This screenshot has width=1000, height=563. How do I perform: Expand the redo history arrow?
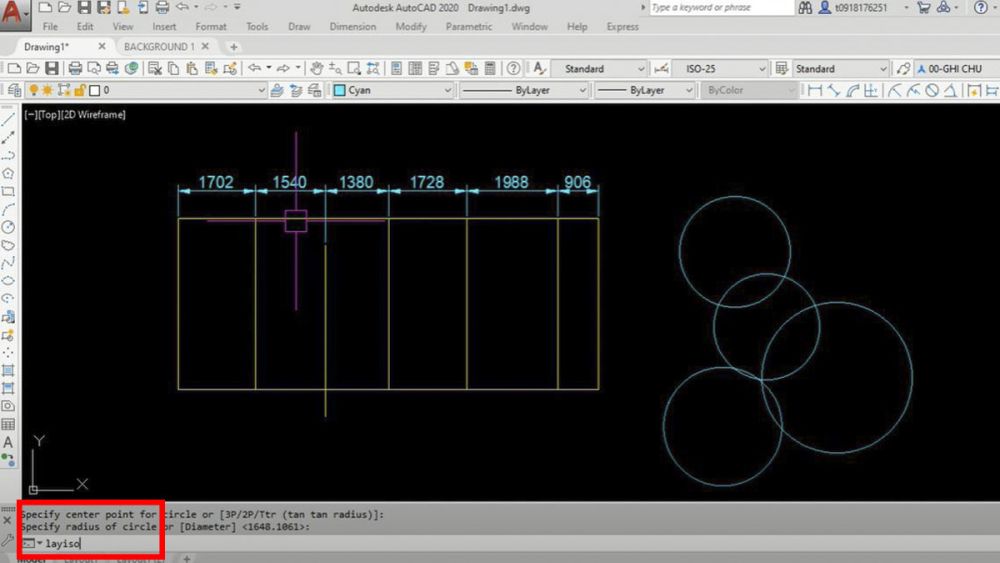pos(297,68)
